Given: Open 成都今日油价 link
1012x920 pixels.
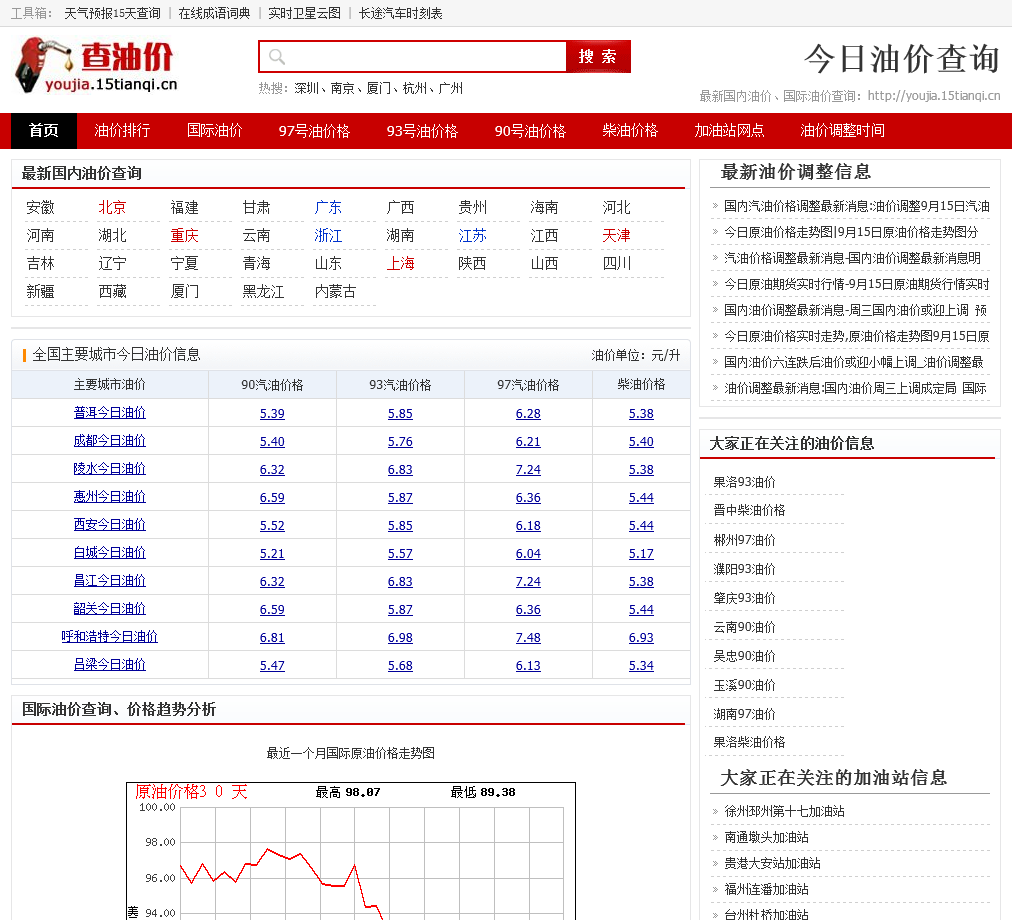Looking at the screenshot, I should click(x=110, y=441).
